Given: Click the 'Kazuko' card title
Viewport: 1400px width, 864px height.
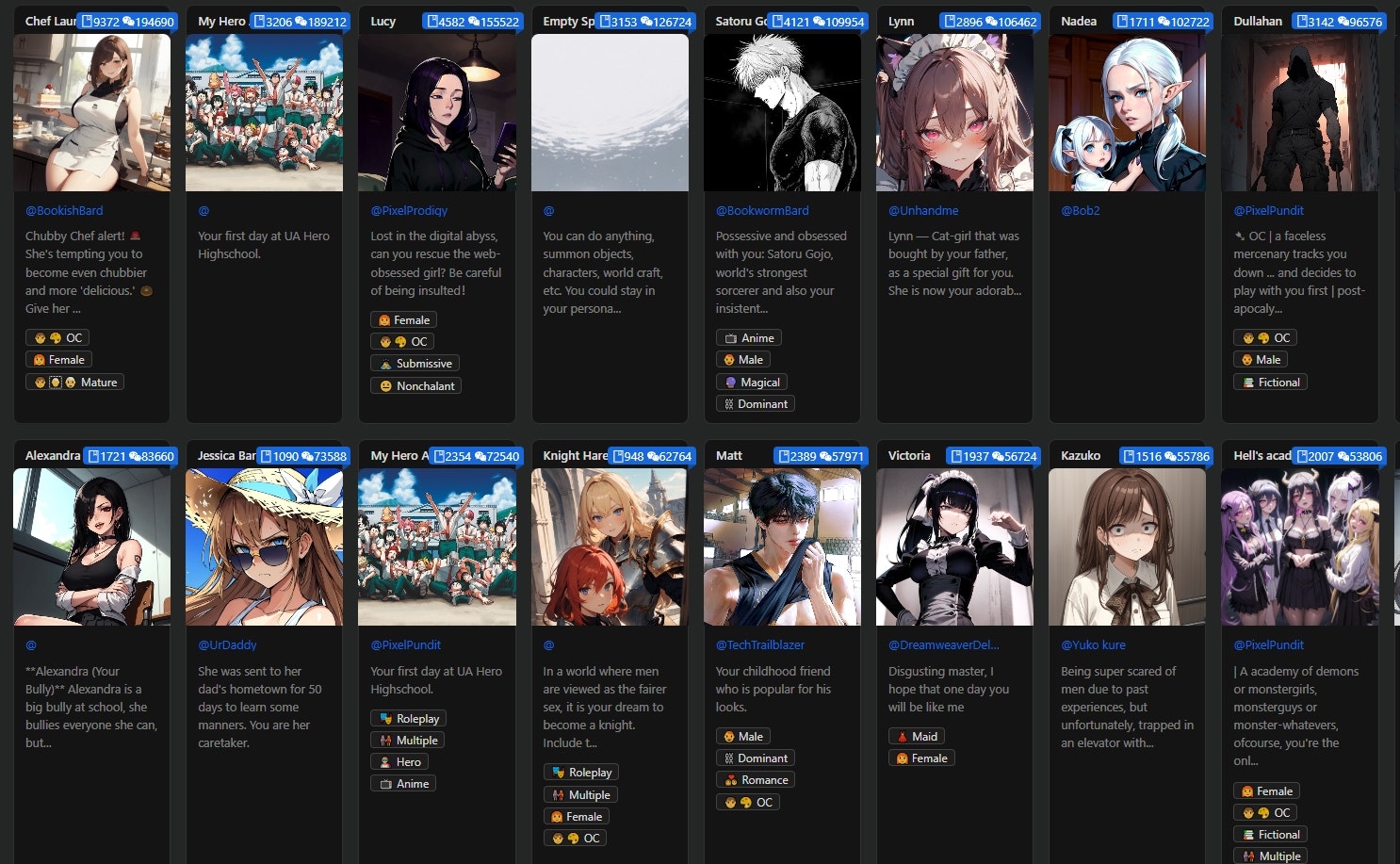Looking at the screenshot, I should [x=1081, y=456].
